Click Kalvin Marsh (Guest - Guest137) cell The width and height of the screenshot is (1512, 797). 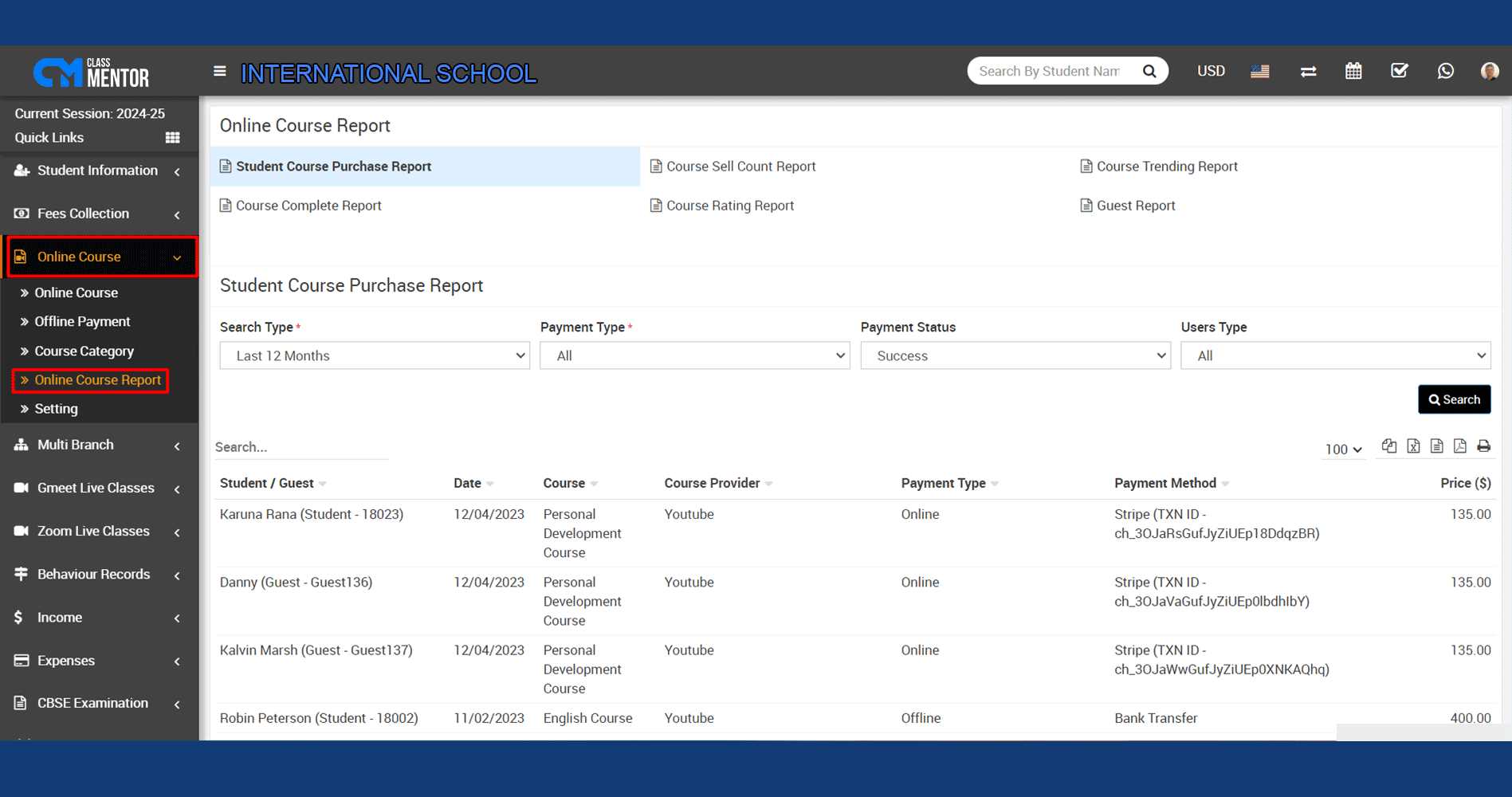click(316, 650)
